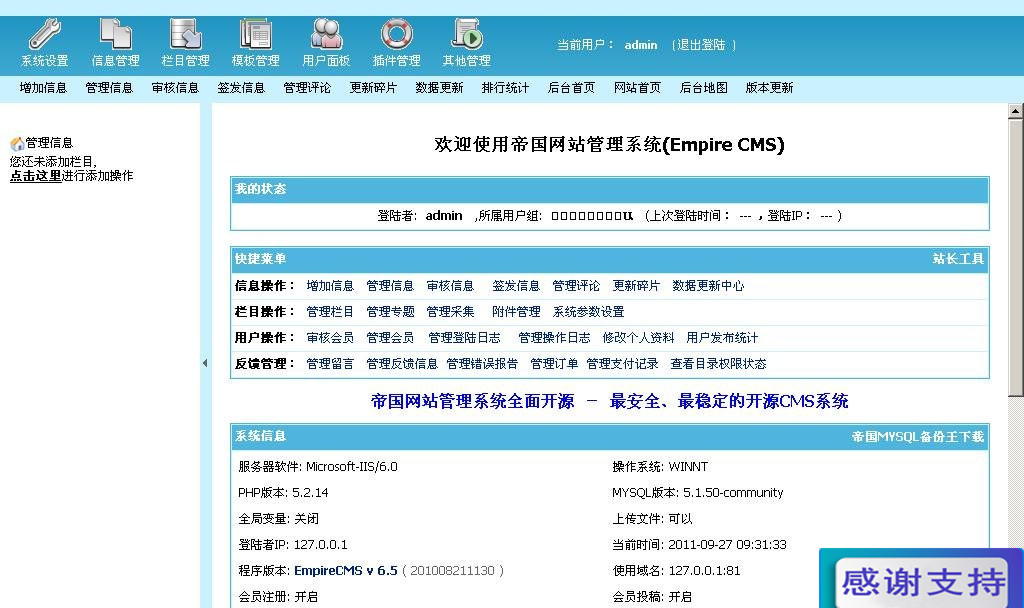
Task: Open 管理反馈信息 link
Action: [402, 364]
